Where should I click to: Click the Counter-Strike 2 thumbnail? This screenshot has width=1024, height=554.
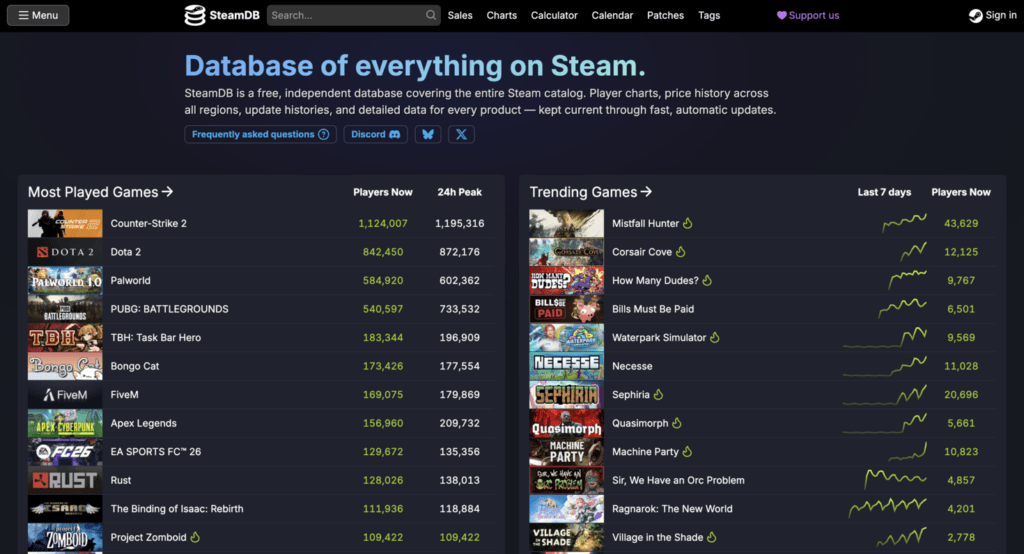click(65, 223)
